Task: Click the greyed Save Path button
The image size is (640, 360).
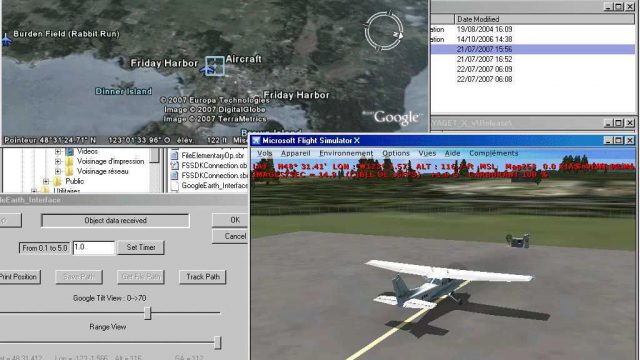Action: coord(79,277)
